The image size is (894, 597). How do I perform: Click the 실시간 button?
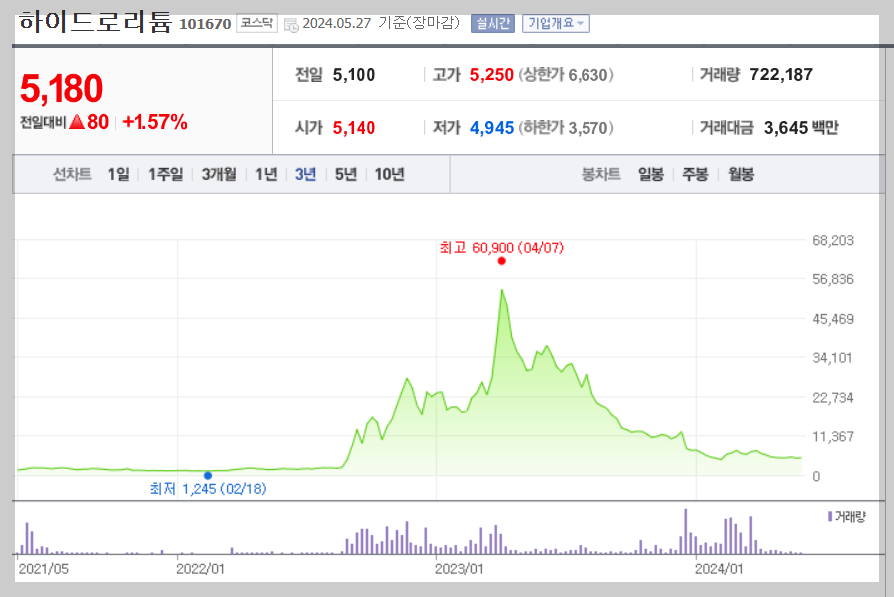point(493,23)
